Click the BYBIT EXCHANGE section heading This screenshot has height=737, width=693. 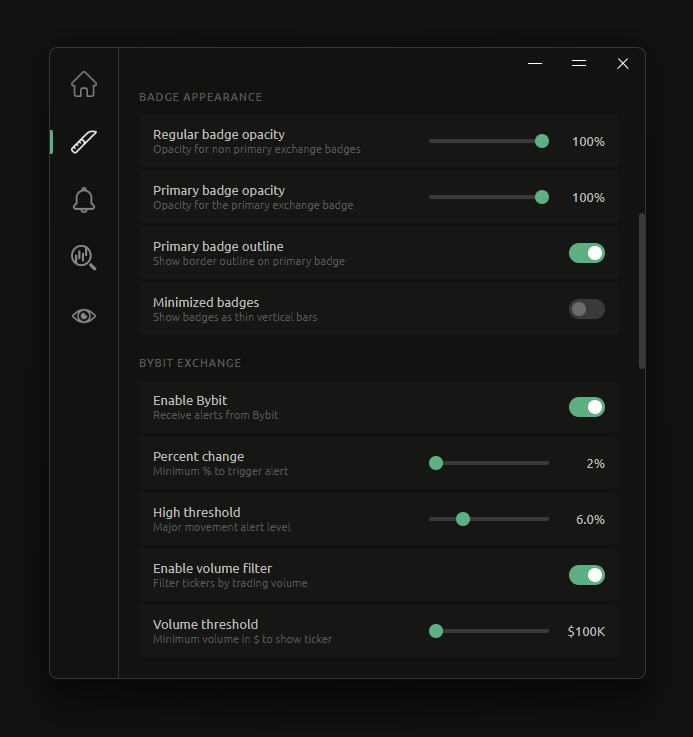click(x=190, y=363)
